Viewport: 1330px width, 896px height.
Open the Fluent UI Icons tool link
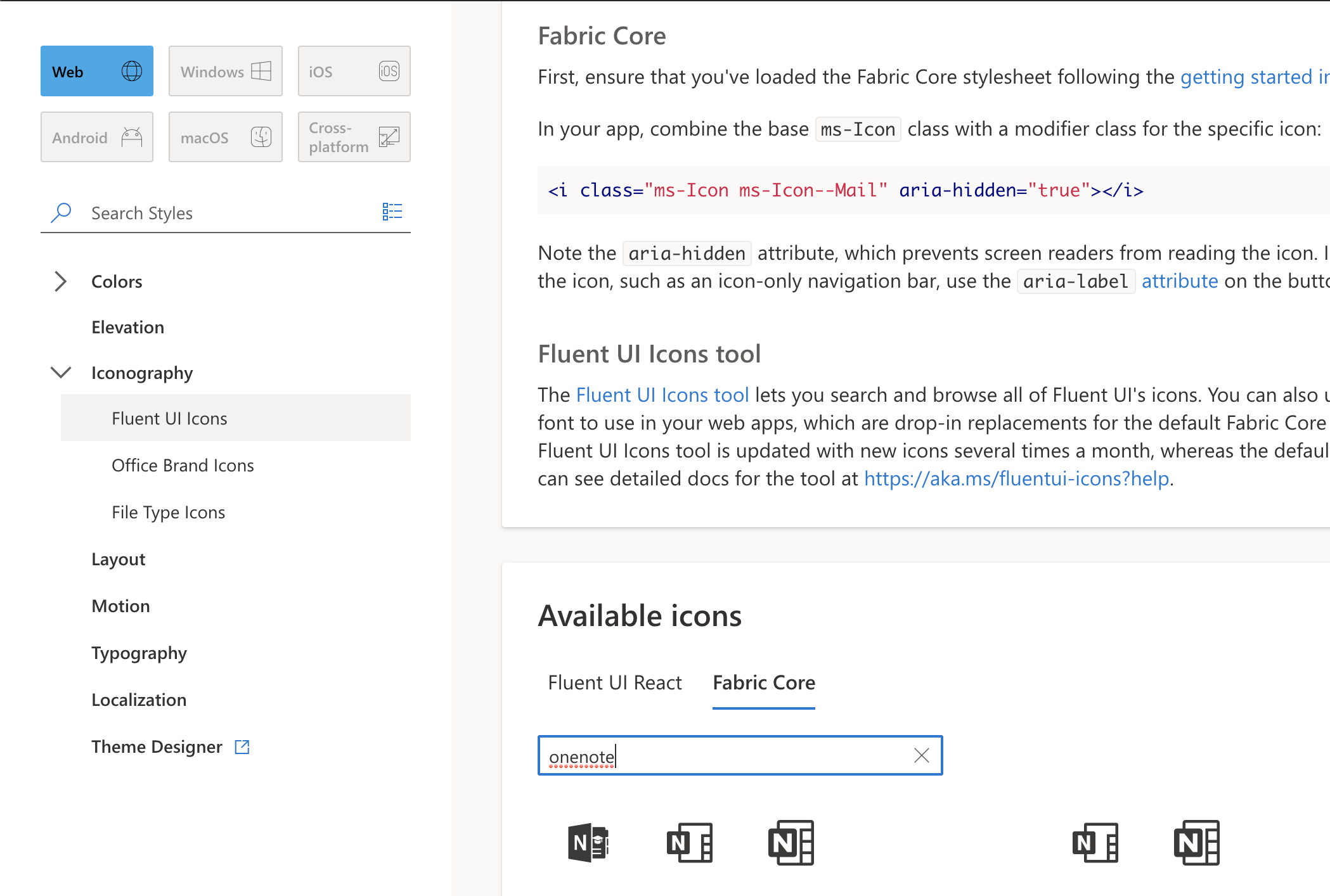click(x=662, y=395)
